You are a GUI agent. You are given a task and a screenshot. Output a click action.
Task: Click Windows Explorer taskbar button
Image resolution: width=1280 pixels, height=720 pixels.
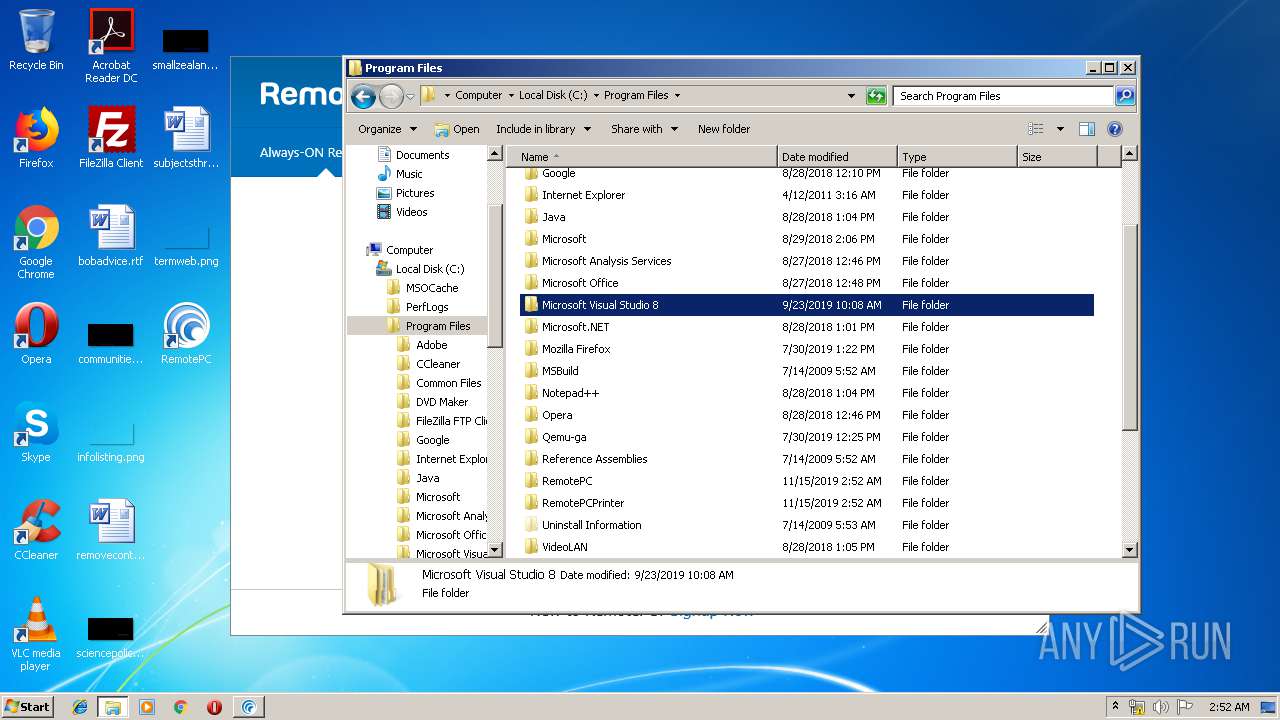pyautogui.click(x=113, y=707)
